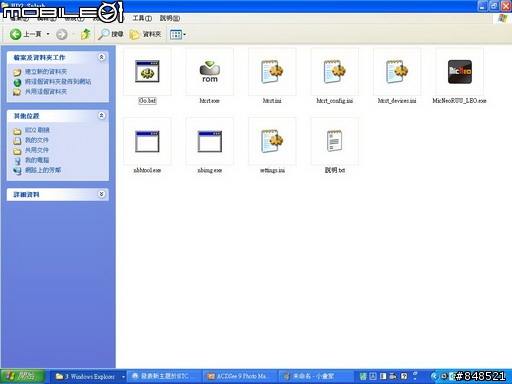Open the 說明 menu

pos(170,18)
